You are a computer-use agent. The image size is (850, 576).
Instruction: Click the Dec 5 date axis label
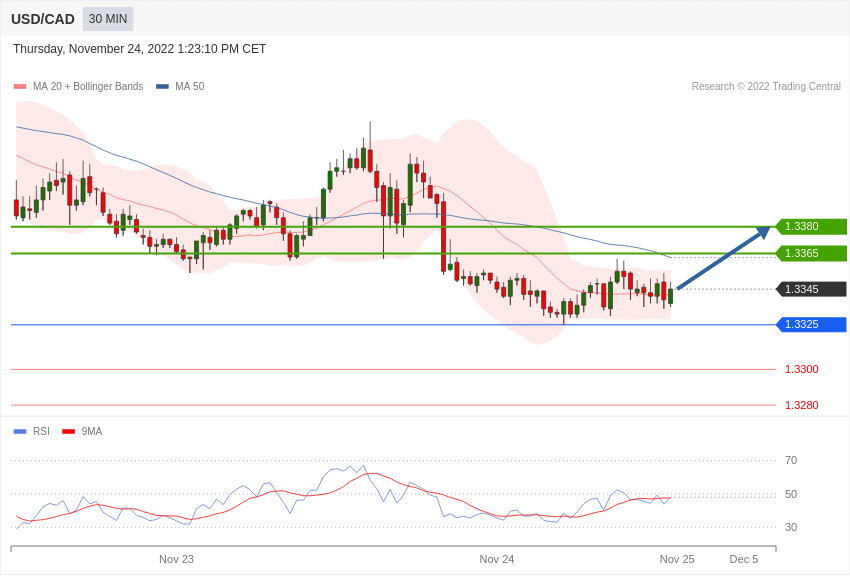click(744, 559)
